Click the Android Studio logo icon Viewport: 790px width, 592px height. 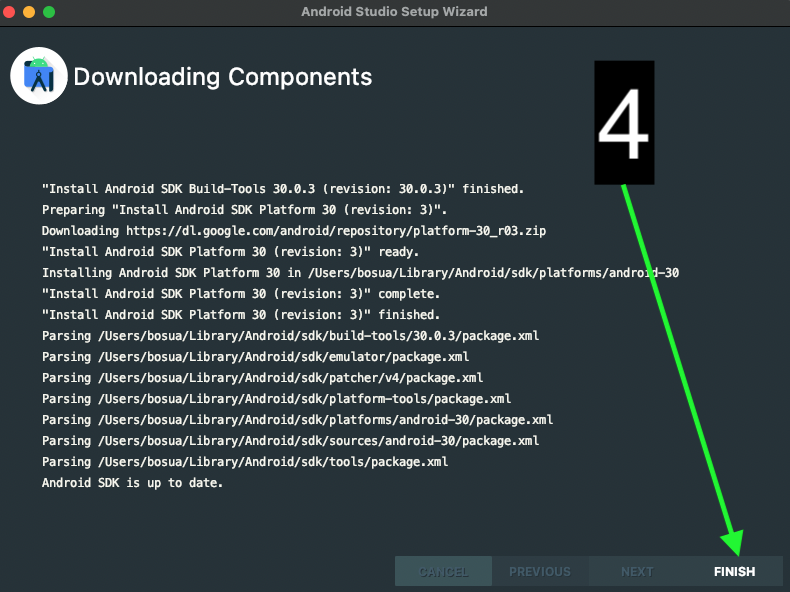click(39, 76)
